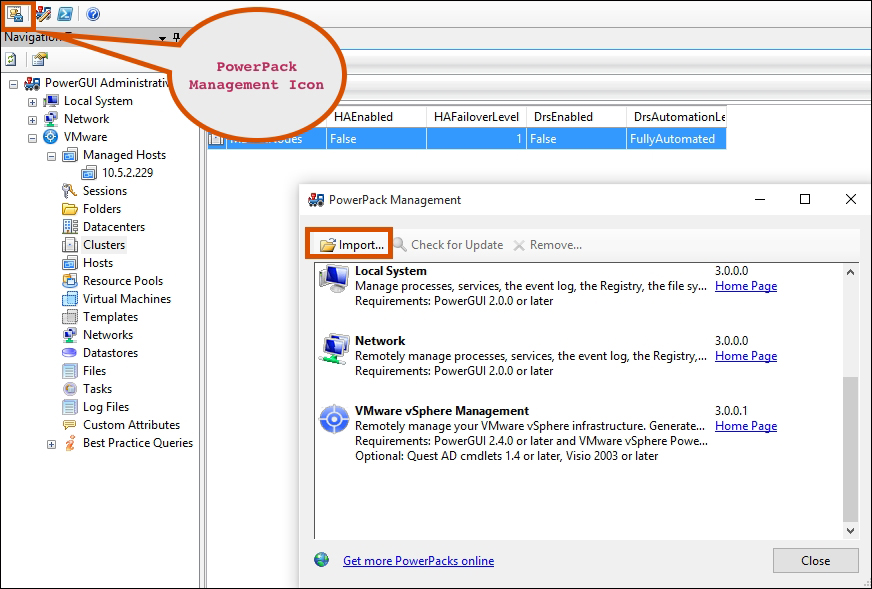Collapse the VMware tree node
The height and width of the screenshot is (589, 872).
[x=32, y=138]
